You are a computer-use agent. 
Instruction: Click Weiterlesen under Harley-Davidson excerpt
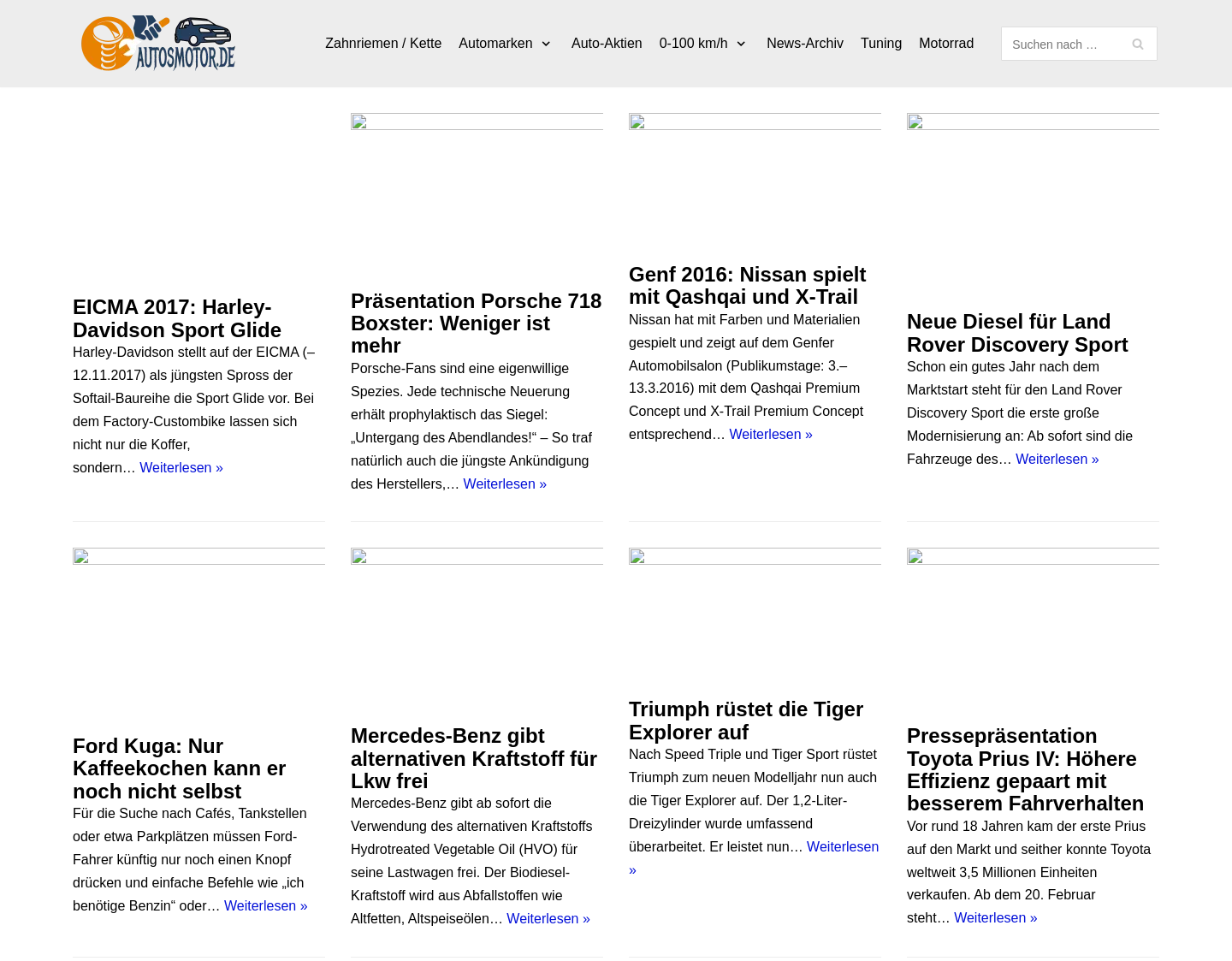click(x=181, y=467)
